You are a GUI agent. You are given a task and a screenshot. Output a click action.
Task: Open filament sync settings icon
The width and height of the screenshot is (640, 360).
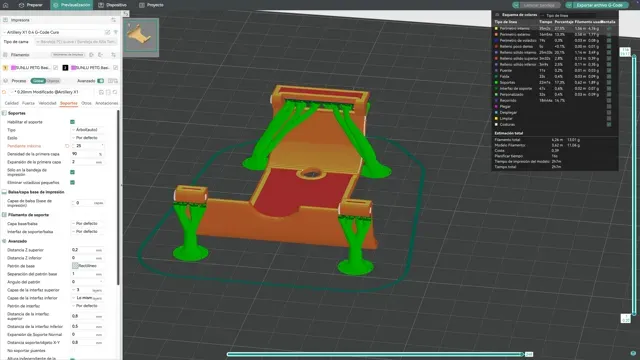point(113,55)
